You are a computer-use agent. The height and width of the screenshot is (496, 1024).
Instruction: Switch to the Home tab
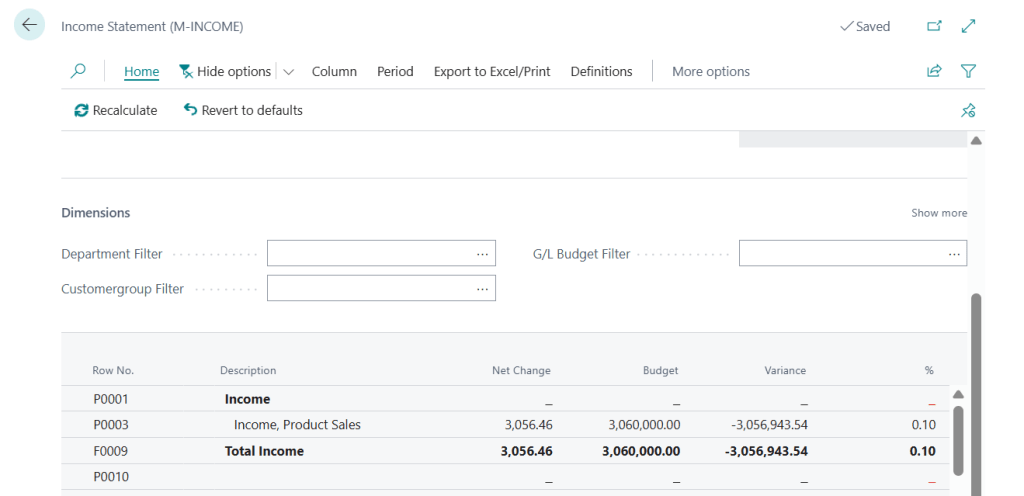(x=142, y=71)
